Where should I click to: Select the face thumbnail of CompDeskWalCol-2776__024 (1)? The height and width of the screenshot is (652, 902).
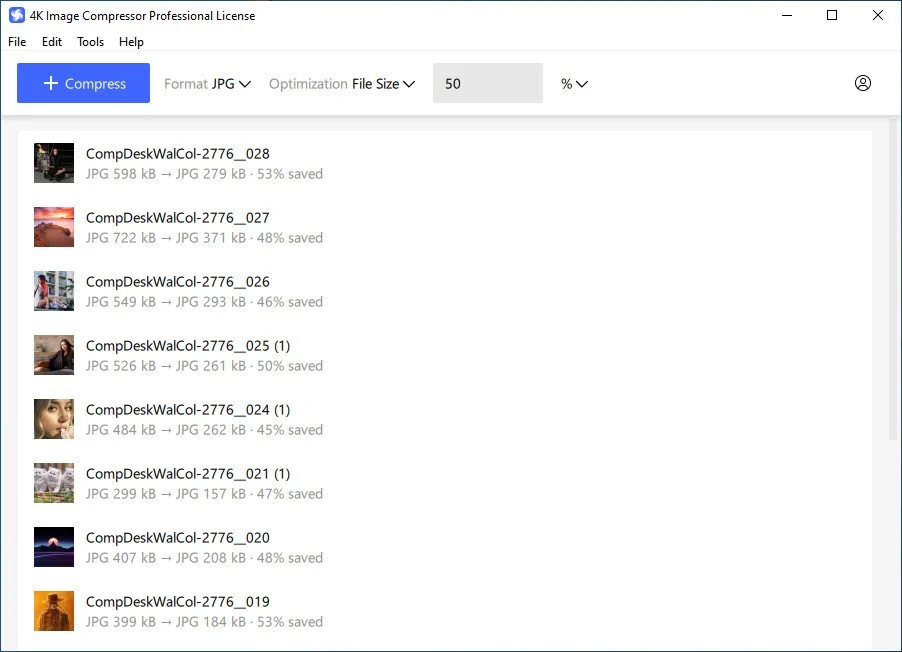click(x=54, y=419)
